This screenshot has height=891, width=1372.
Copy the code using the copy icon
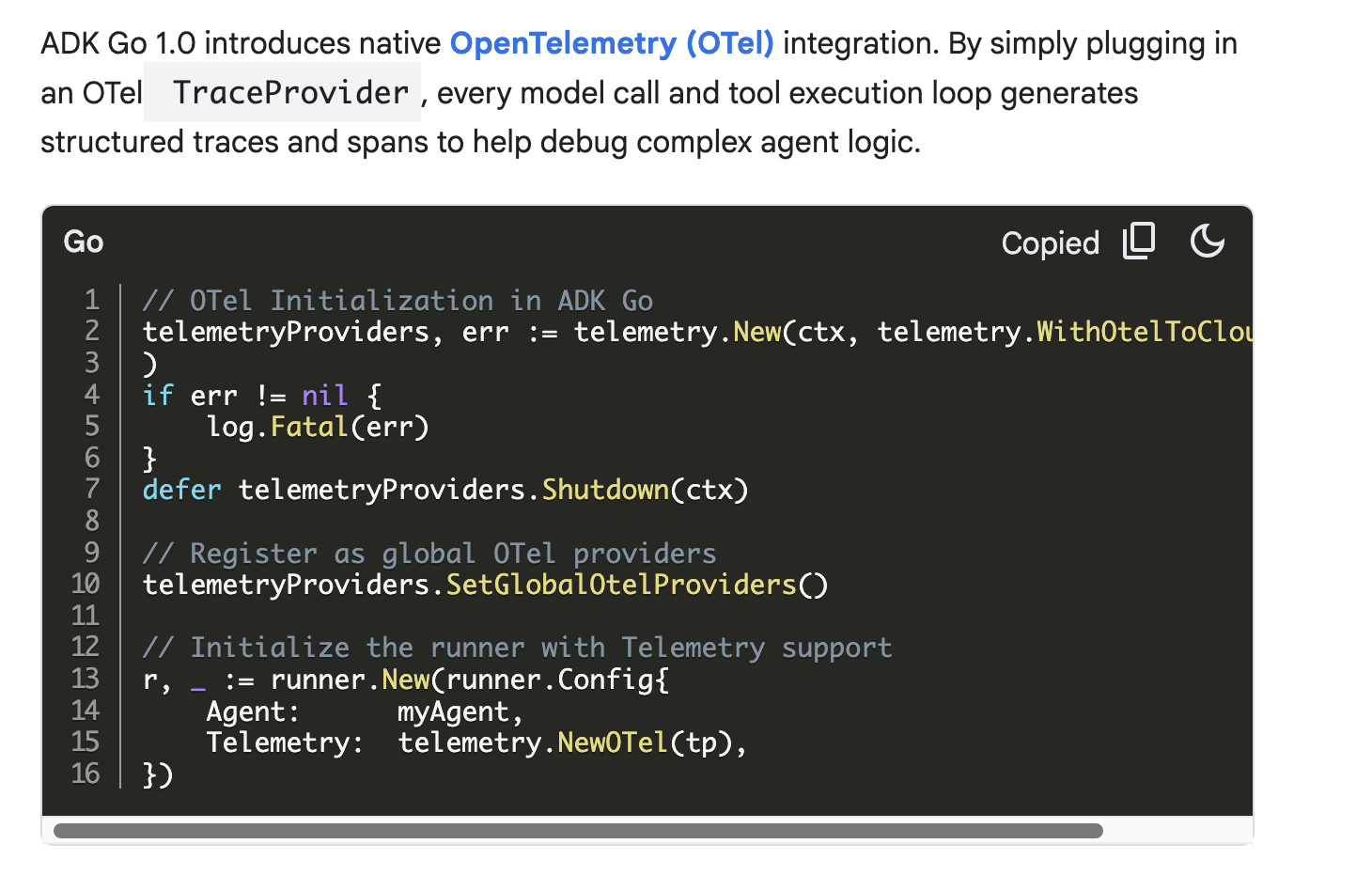point(1138,242)
